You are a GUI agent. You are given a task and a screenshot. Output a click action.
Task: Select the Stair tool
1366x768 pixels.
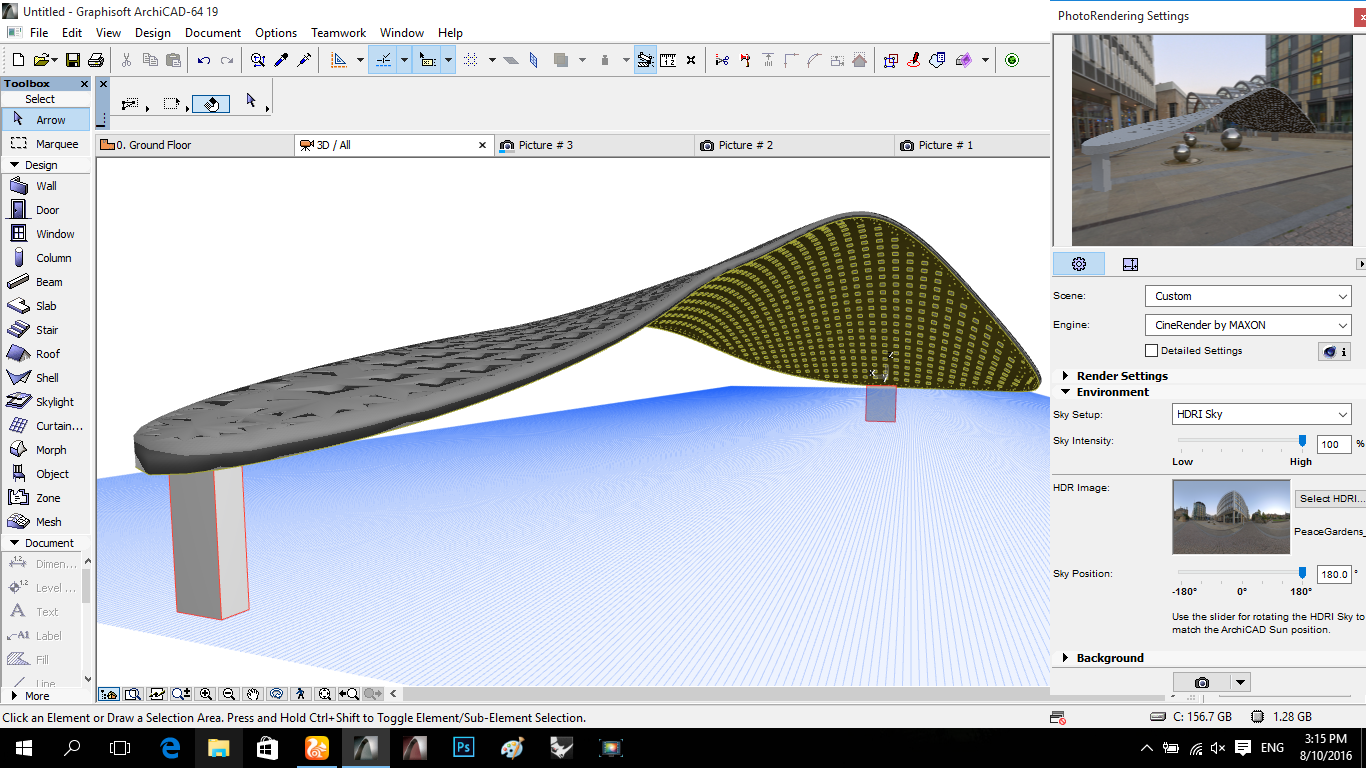(46, 330)
